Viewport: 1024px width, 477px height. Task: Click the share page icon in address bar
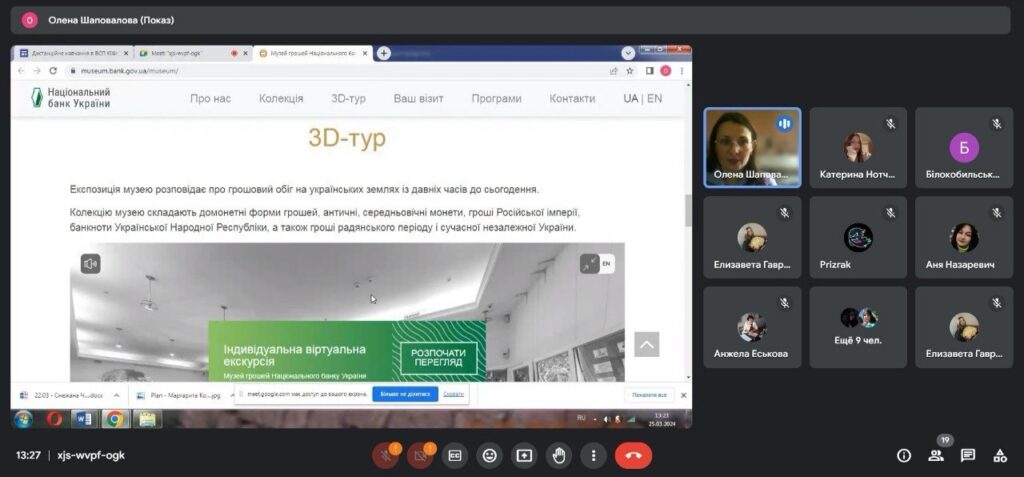(x=614, y=71)
